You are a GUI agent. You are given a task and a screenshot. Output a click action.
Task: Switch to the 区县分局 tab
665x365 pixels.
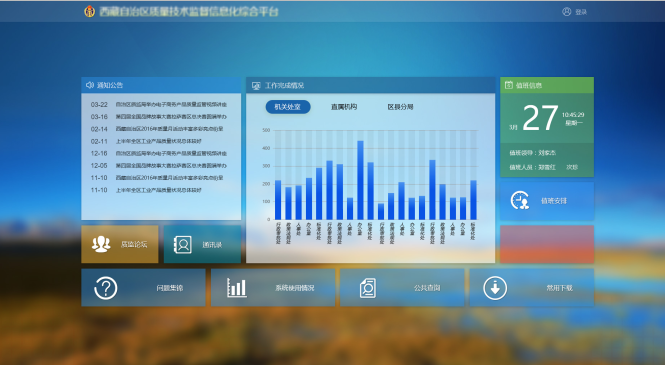point(400,107)
